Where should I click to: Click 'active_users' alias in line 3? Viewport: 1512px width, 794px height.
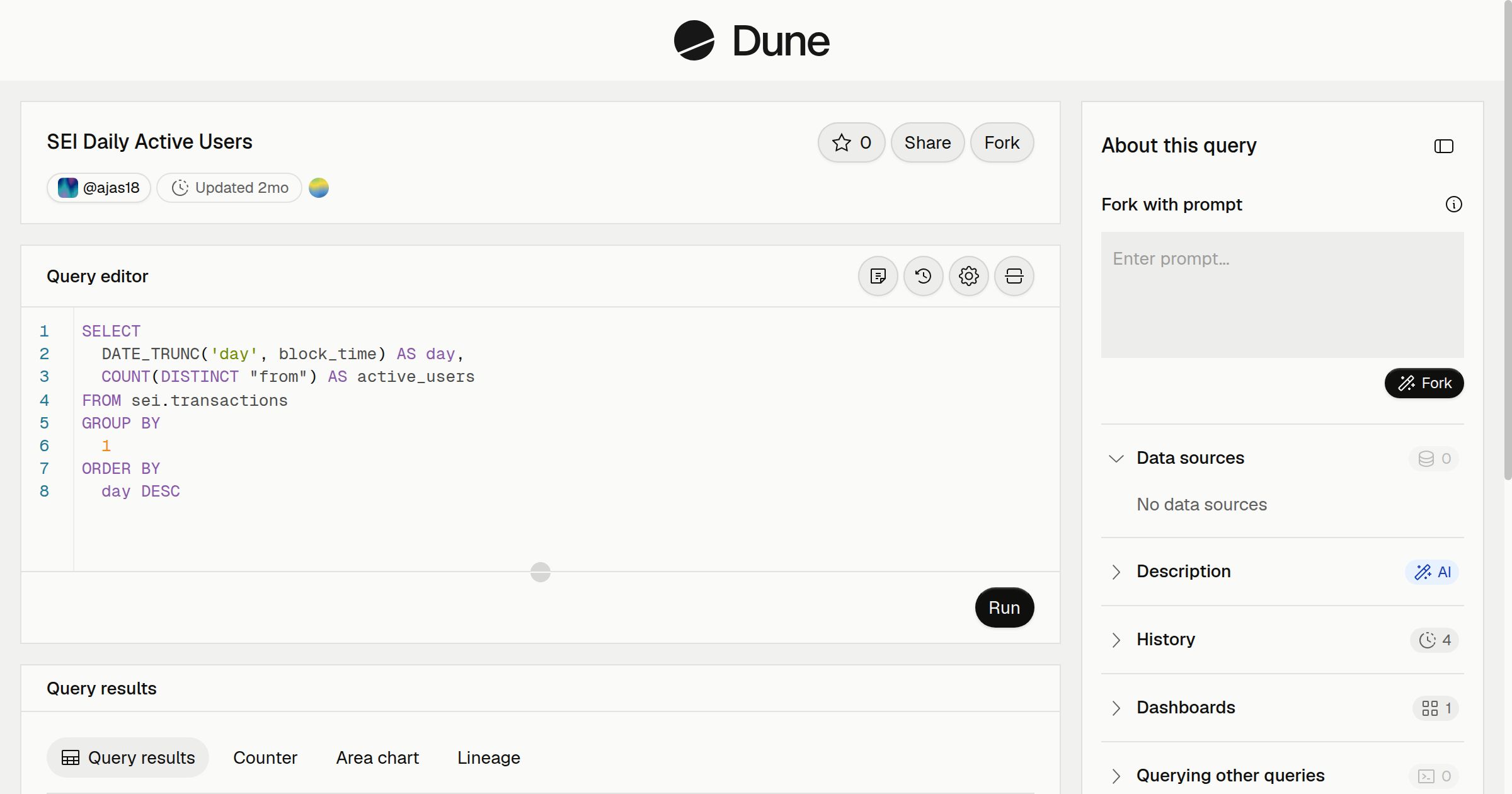(x=416, y=377)
